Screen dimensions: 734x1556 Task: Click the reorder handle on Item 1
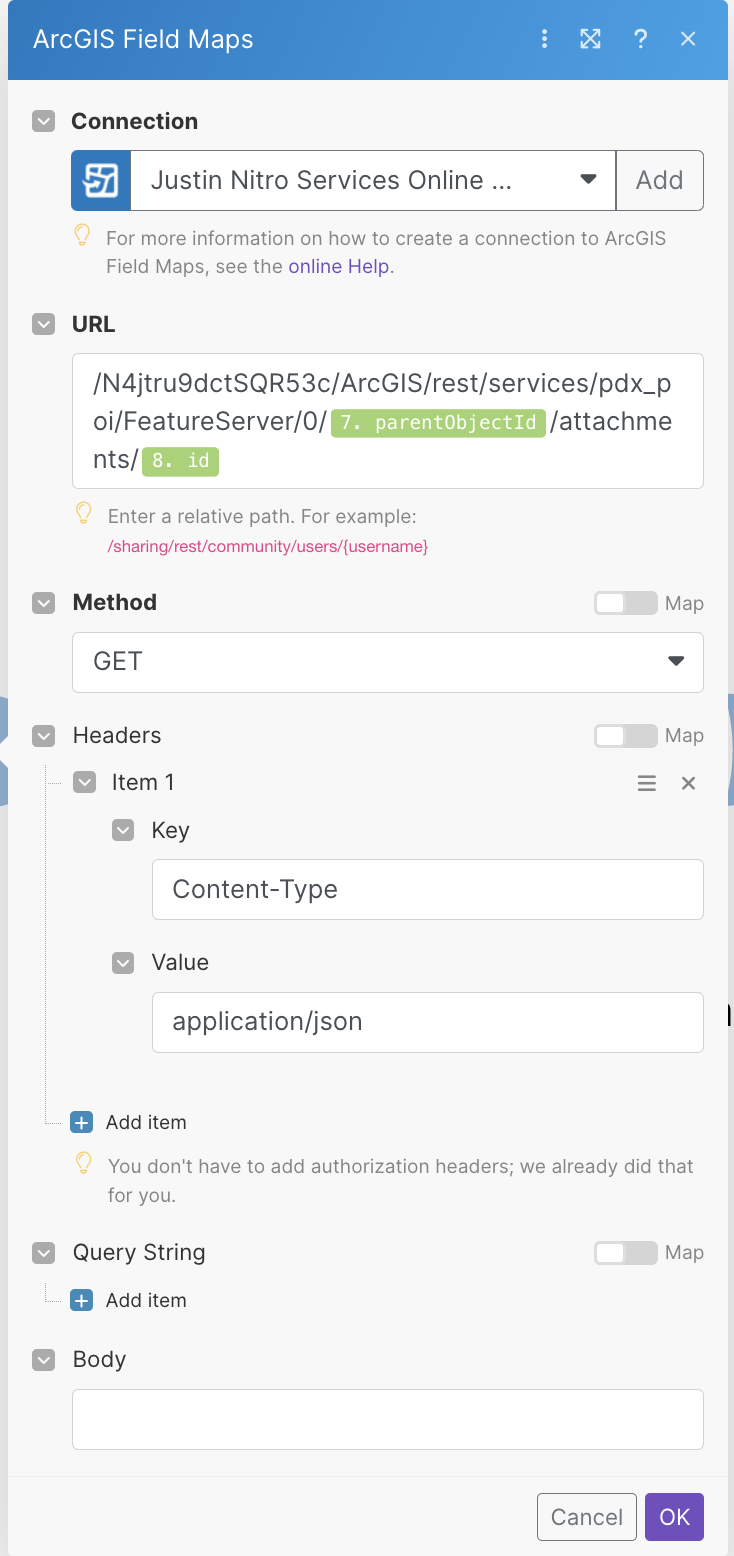[646, 783]
